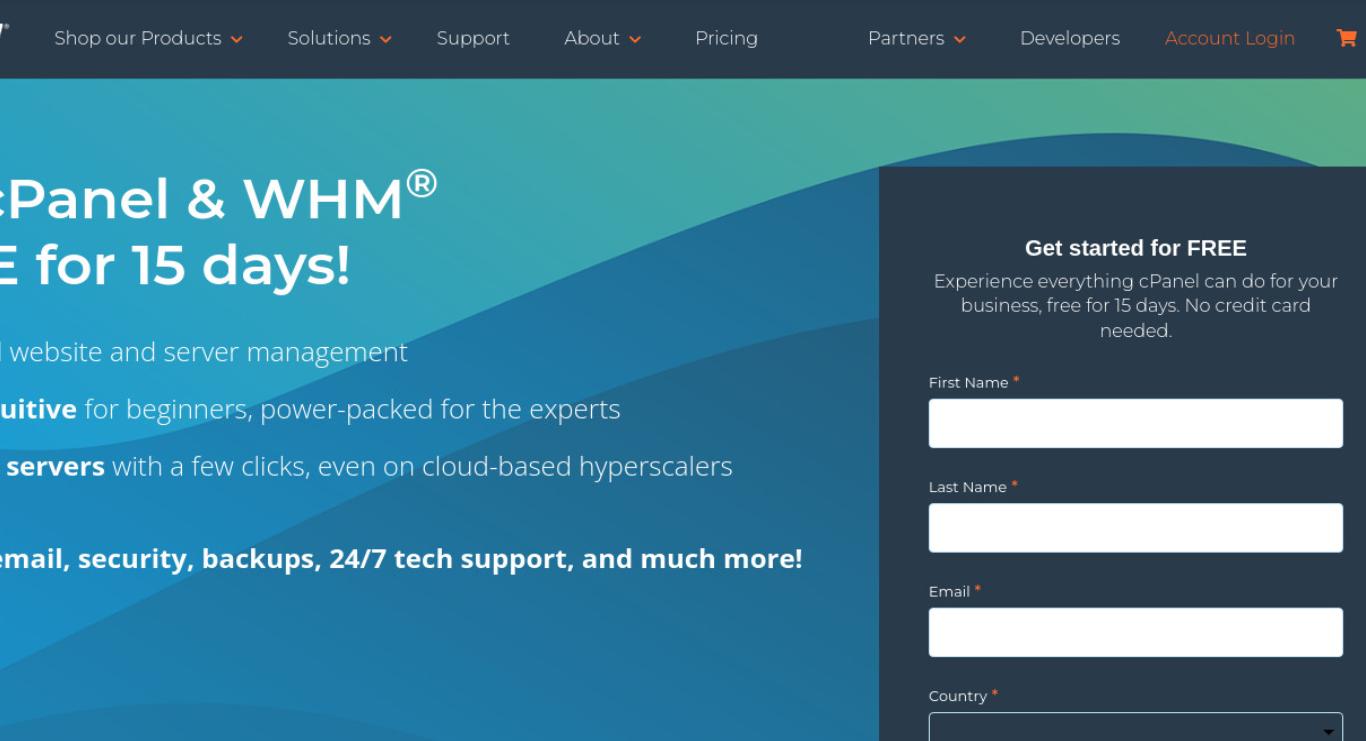Click the Account Login link
This screenshot has width=1366, height=741.
tap(1230, 38)
